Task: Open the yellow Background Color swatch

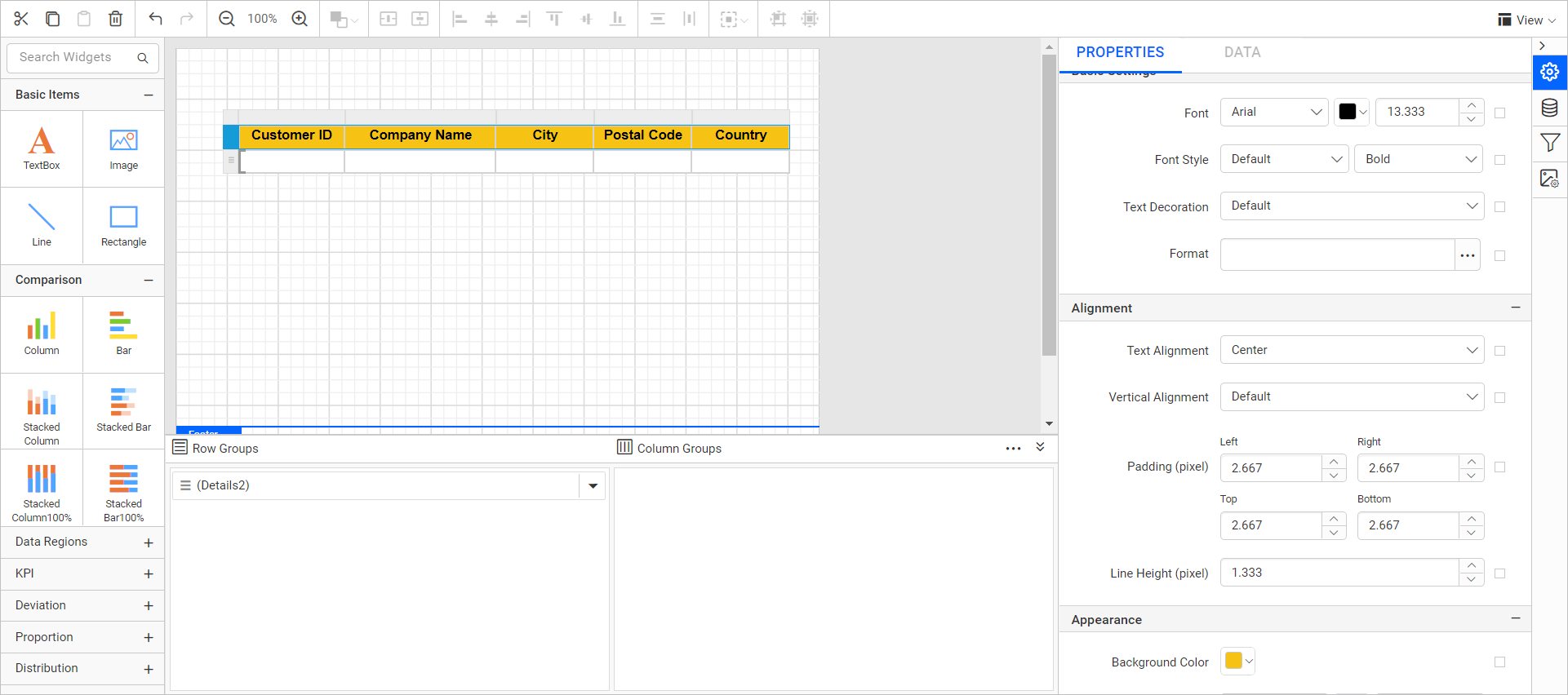Action: tap(1237, 661)
